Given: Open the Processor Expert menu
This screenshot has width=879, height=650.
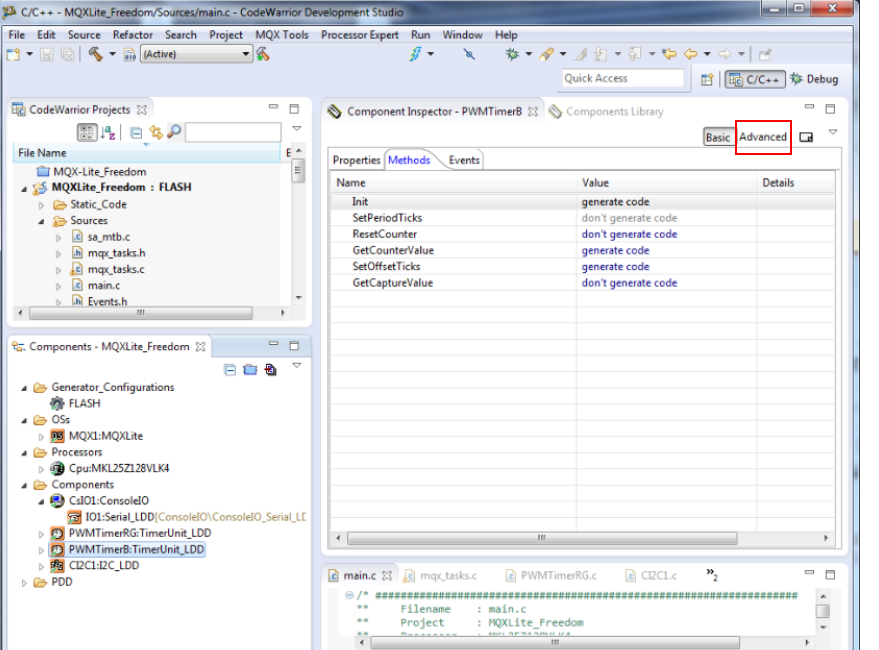Looking at the screenshot, I should tap(359, 35).
